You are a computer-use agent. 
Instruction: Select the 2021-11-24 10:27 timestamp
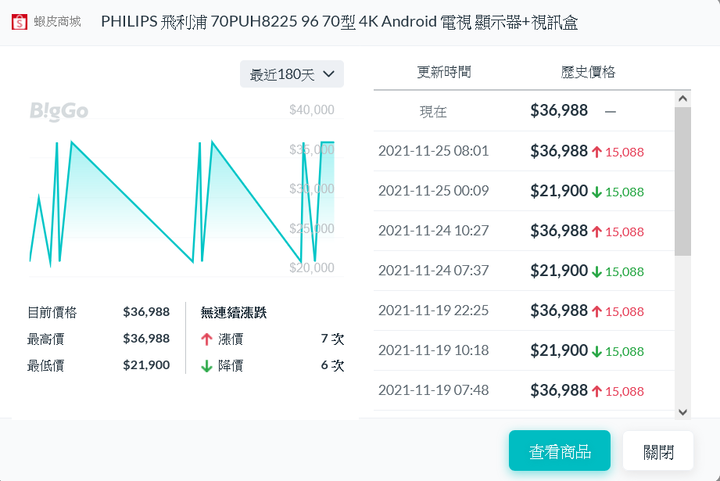tap(433, 231)
